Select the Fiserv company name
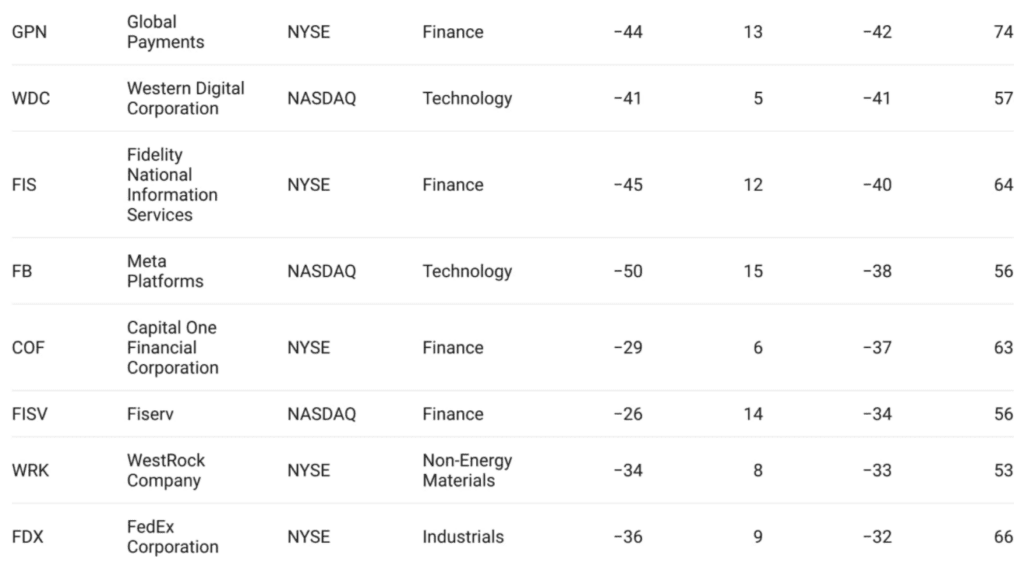The width and height of the screenshot is (1024, 563). 152,414
